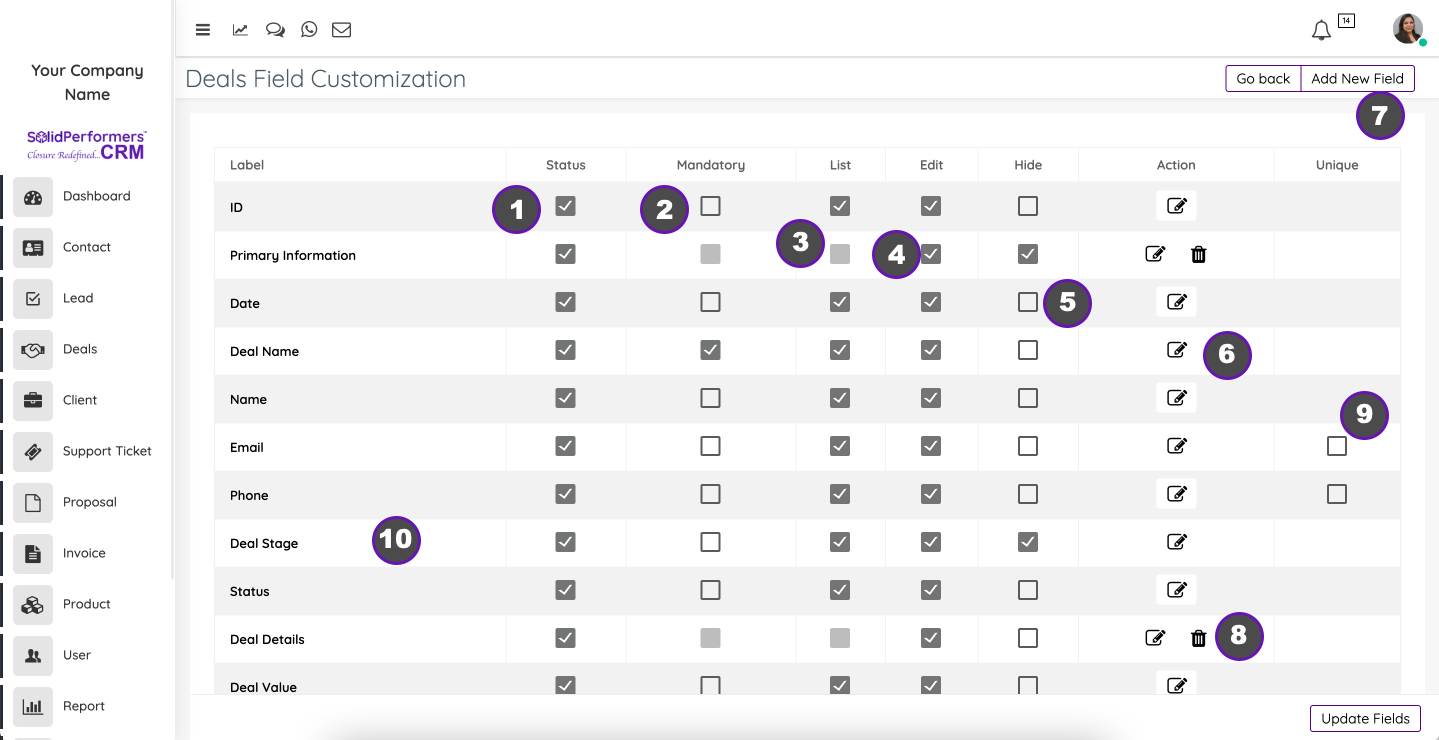Toggle Hide checkbox for Date row
Screen dimensions: 1439x740
click(1028, 302)
